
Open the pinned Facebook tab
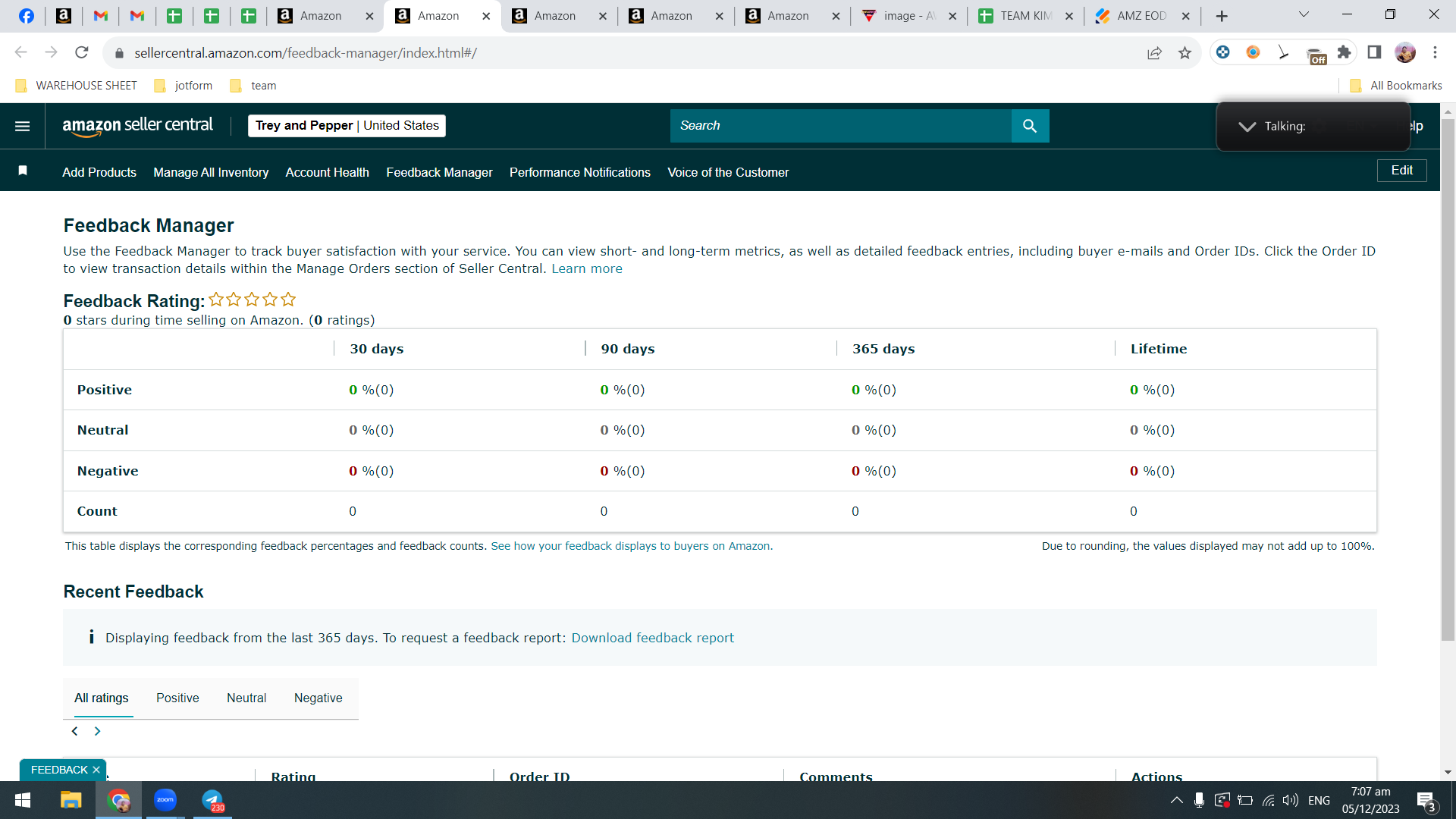point(27,16)
